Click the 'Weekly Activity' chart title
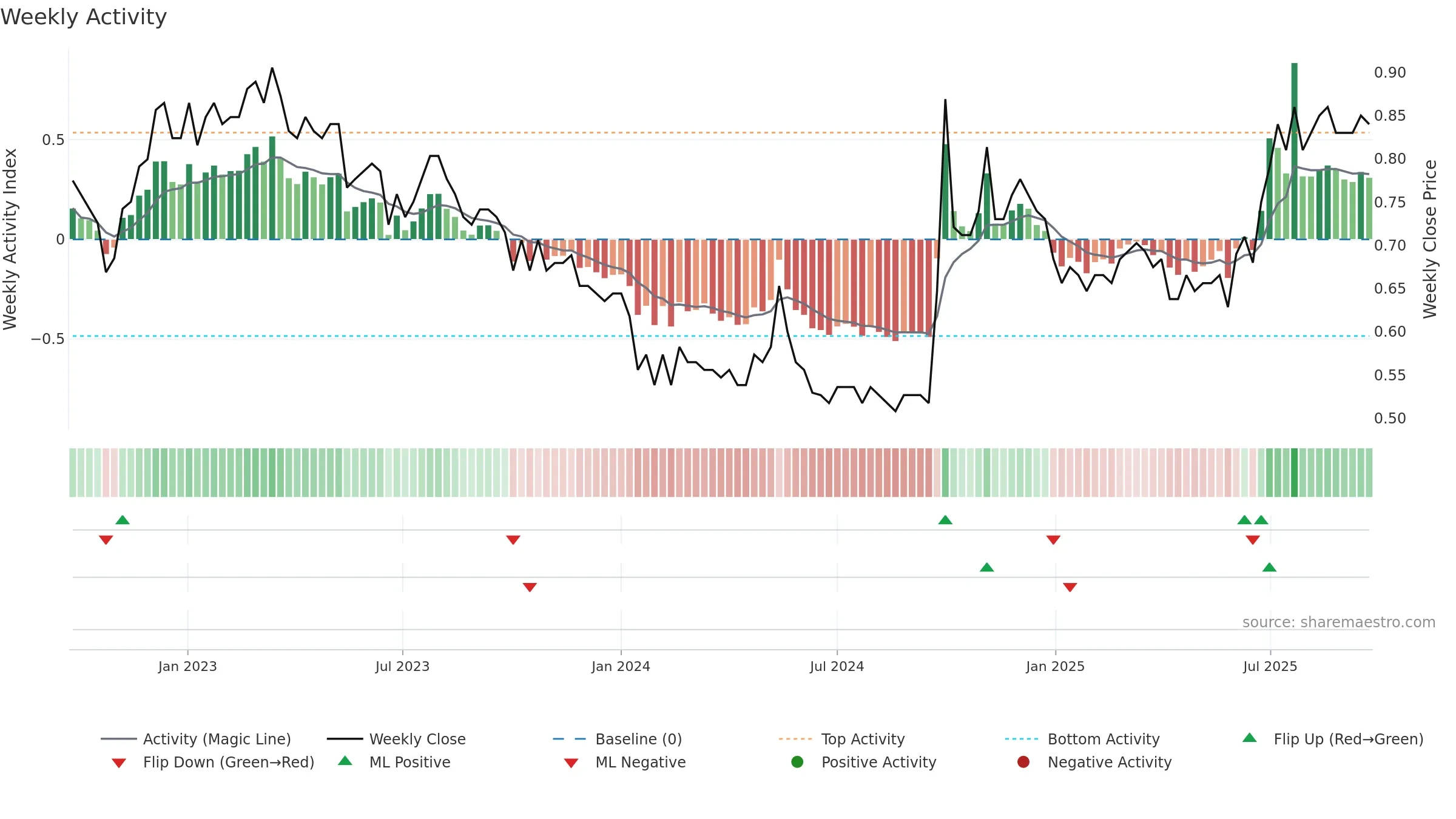The height and width of the screenshot is (819, 1456). click(84, 17)
